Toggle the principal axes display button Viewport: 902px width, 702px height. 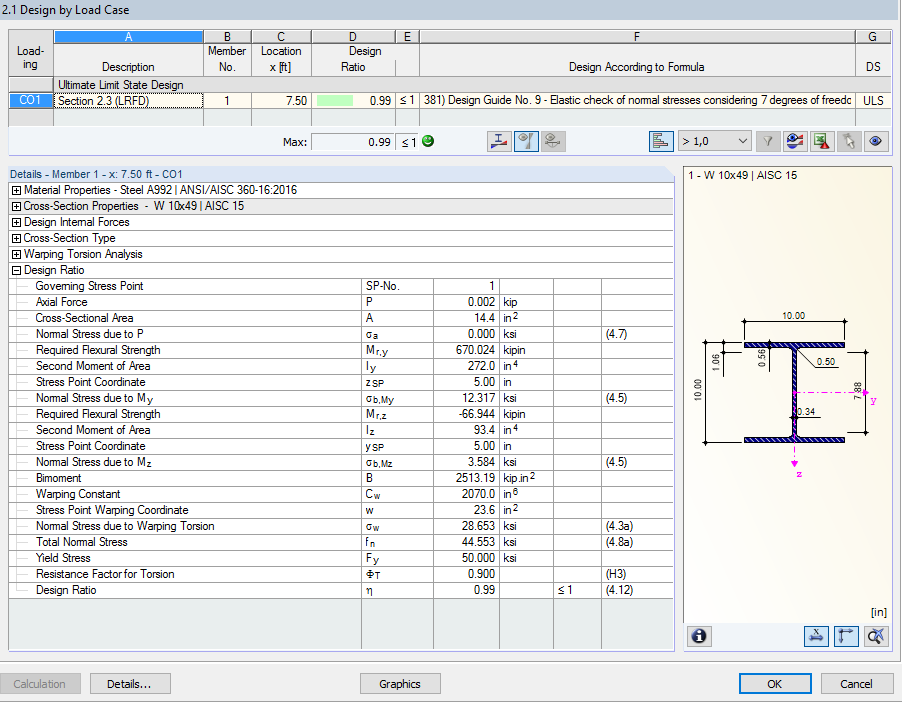coord(846,636)
